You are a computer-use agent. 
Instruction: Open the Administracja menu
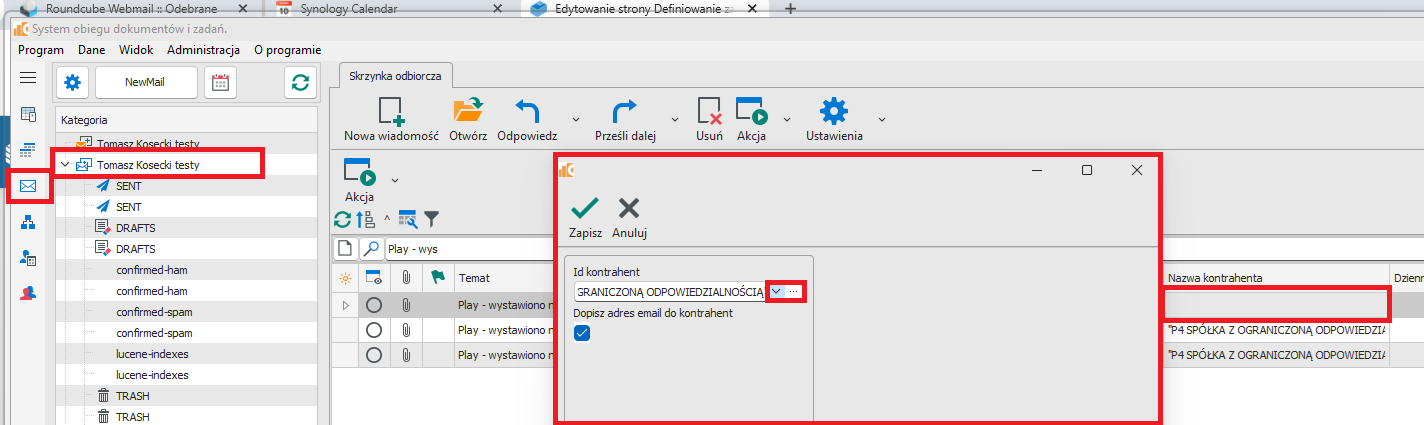[203, 49]
